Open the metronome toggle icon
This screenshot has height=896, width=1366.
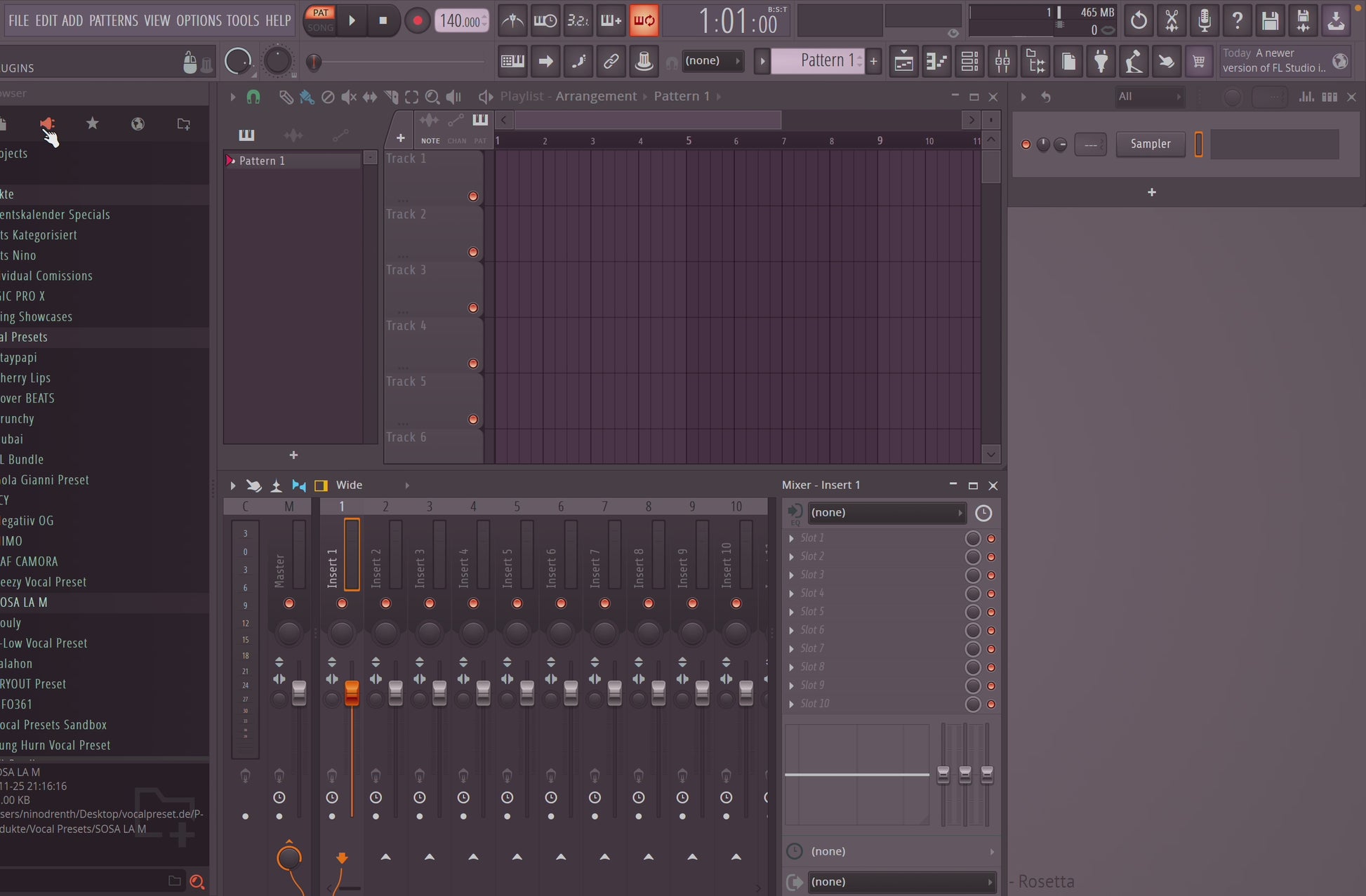click(512, 20)
